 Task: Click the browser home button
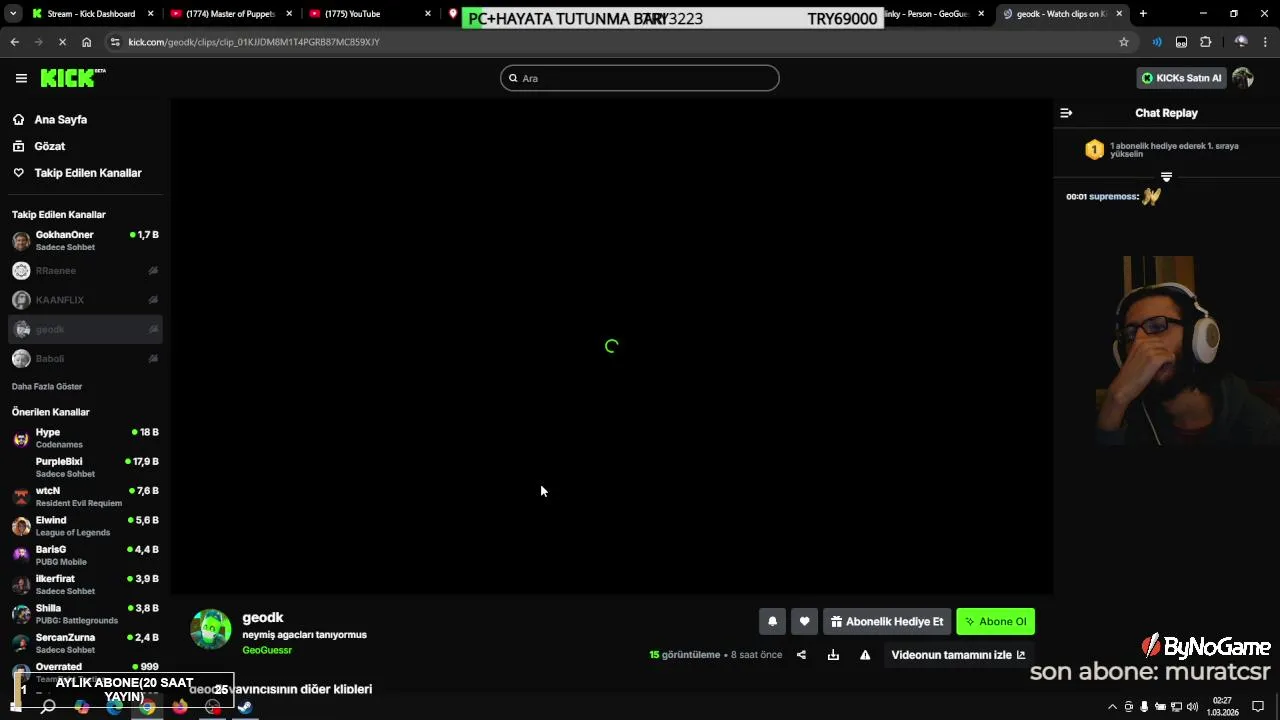(x=86, y=42)
